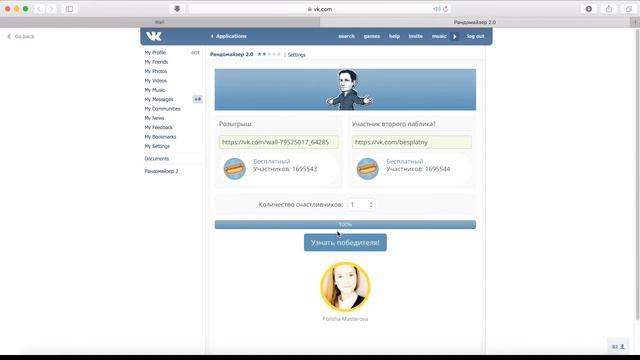The height and width of the screenshot is (360, 640).
Task: Open invite in VK header
Action: tap(416, 36)
